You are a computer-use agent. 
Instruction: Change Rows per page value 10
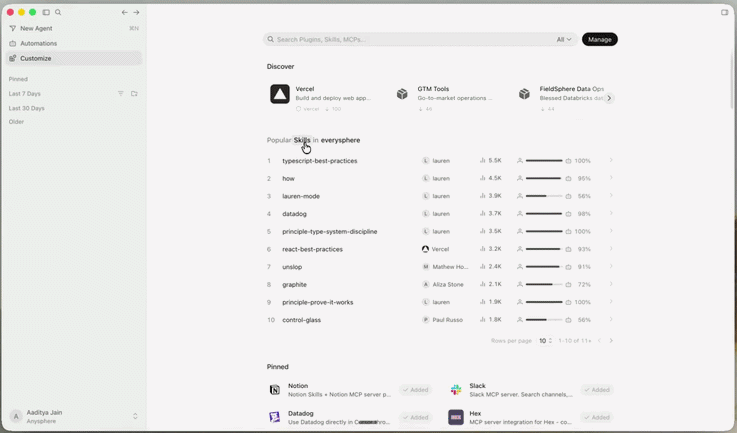click(x=545, y=341)
